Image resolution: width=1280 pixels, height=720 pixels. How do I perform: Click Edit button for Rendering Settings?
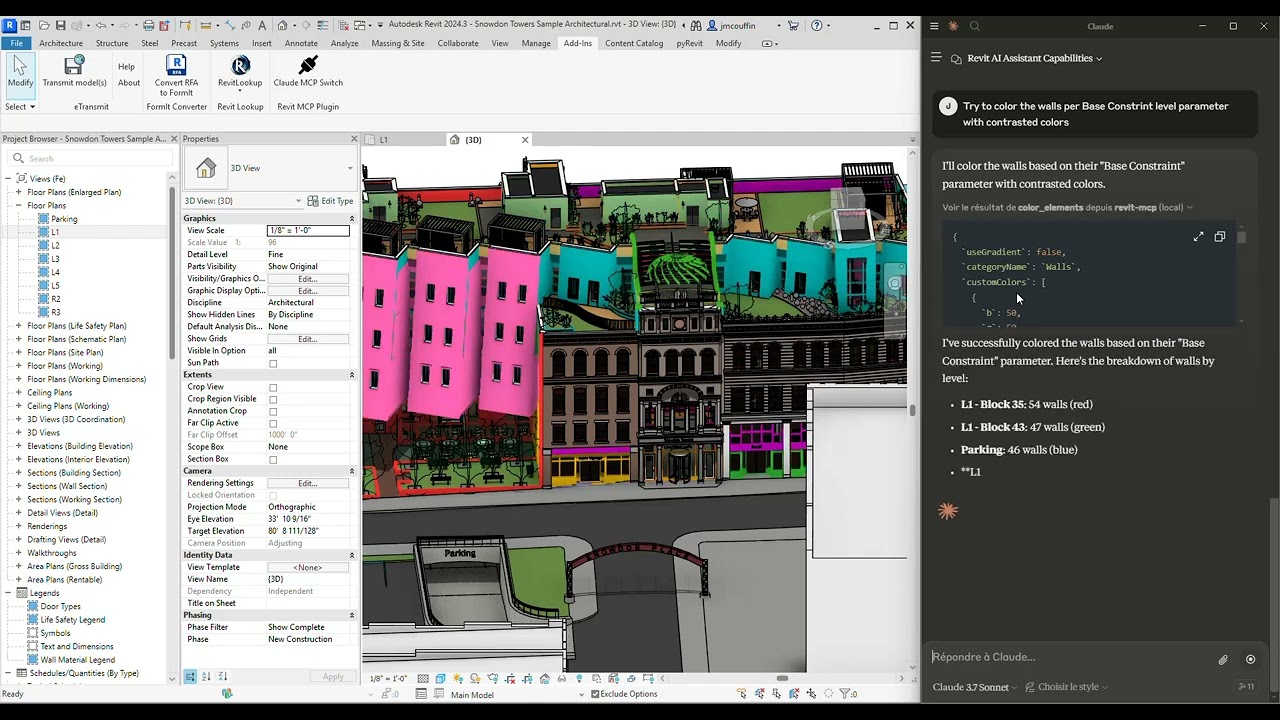click(x=307, y=483)
